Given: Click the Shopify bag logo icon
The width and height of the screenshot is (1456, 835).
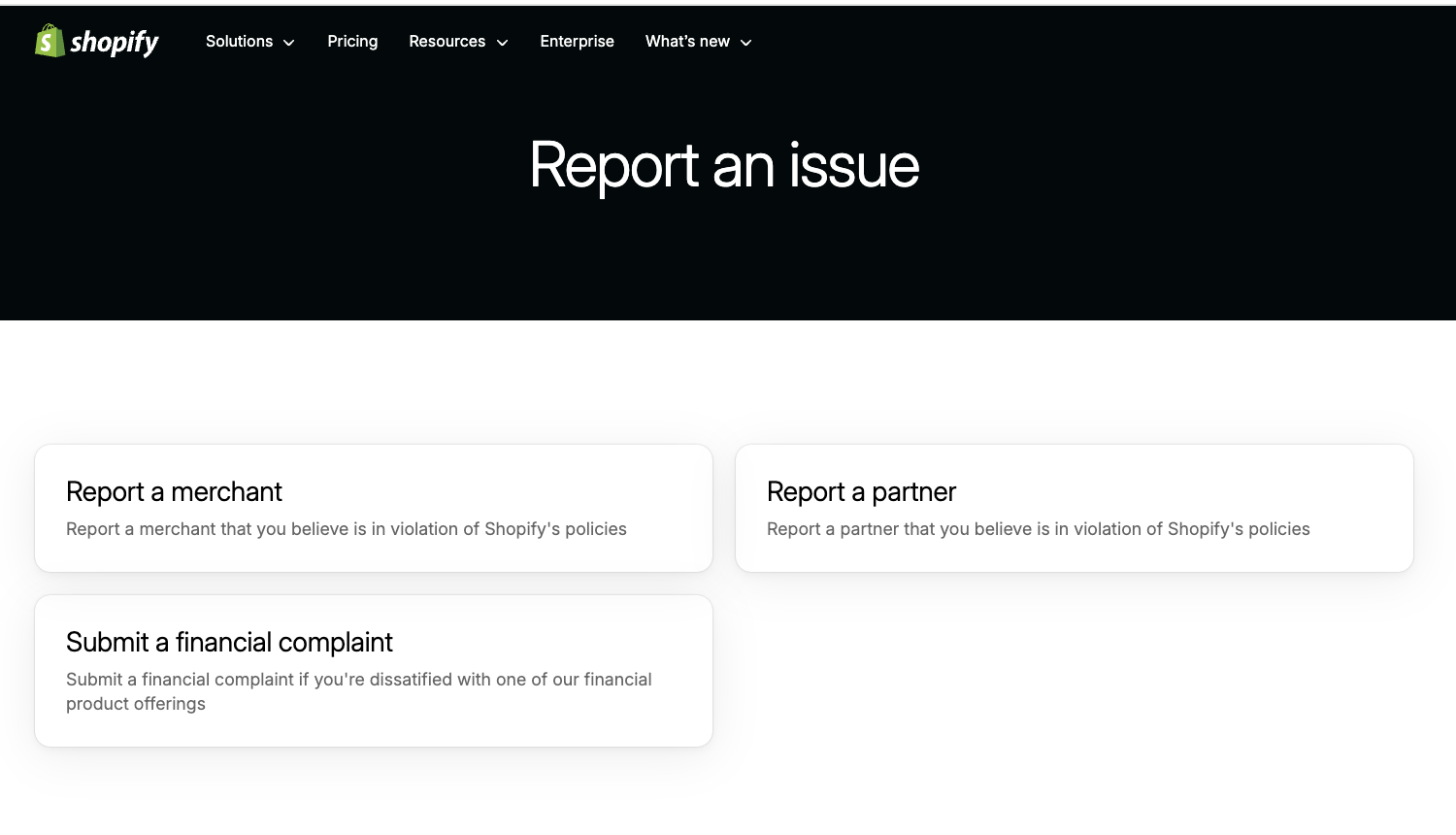Looking at the screenshot, I should click(50, 41).
